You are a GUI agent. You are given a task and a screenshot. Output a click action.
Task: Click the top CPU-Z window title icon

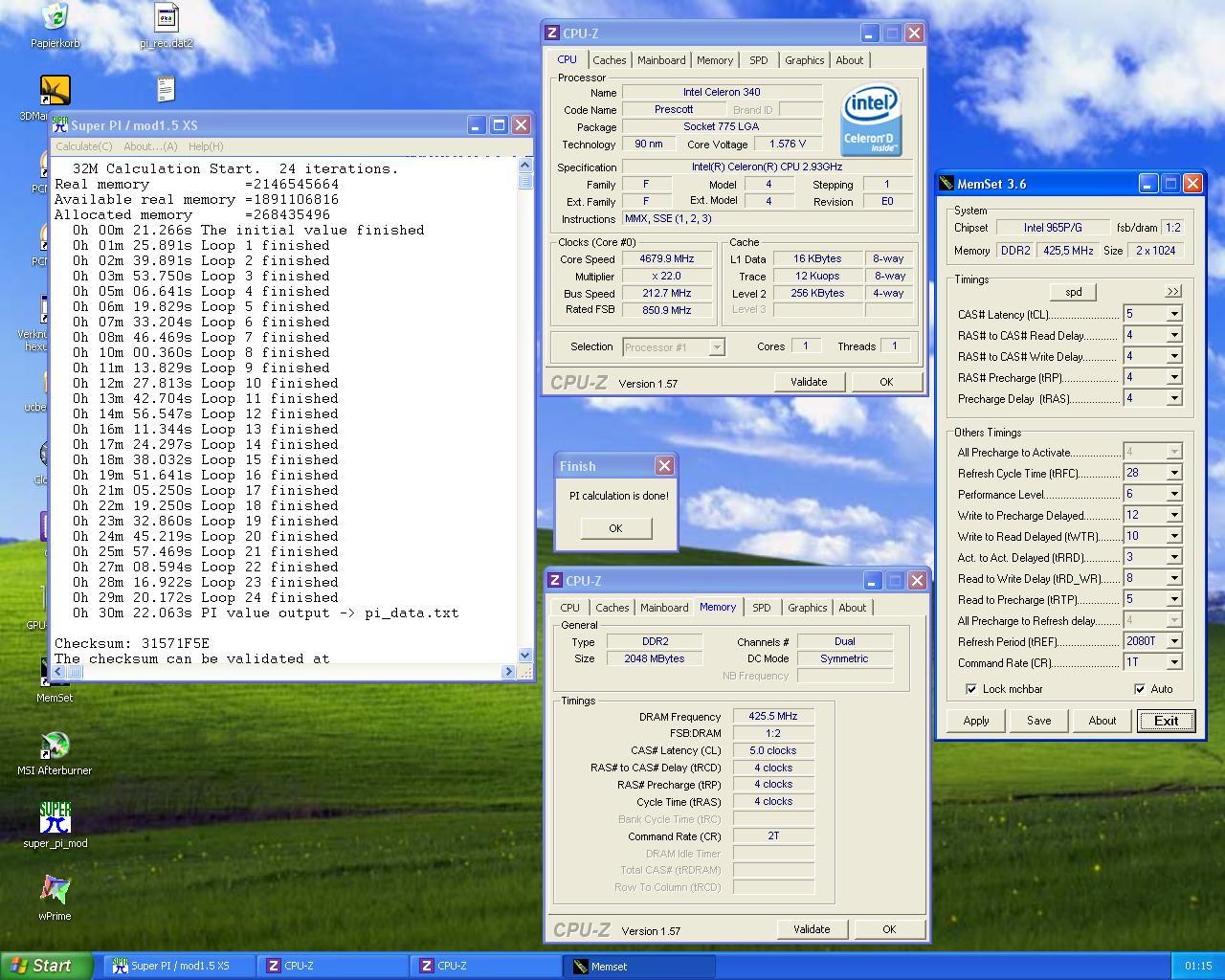click(x=551, y=33)
